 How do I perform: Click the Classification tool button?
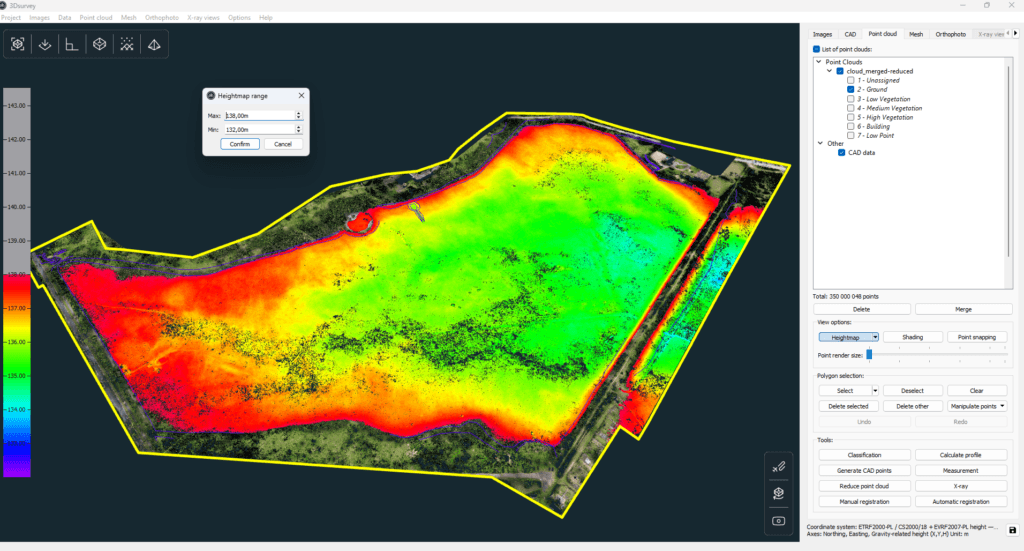coord(864,455)
